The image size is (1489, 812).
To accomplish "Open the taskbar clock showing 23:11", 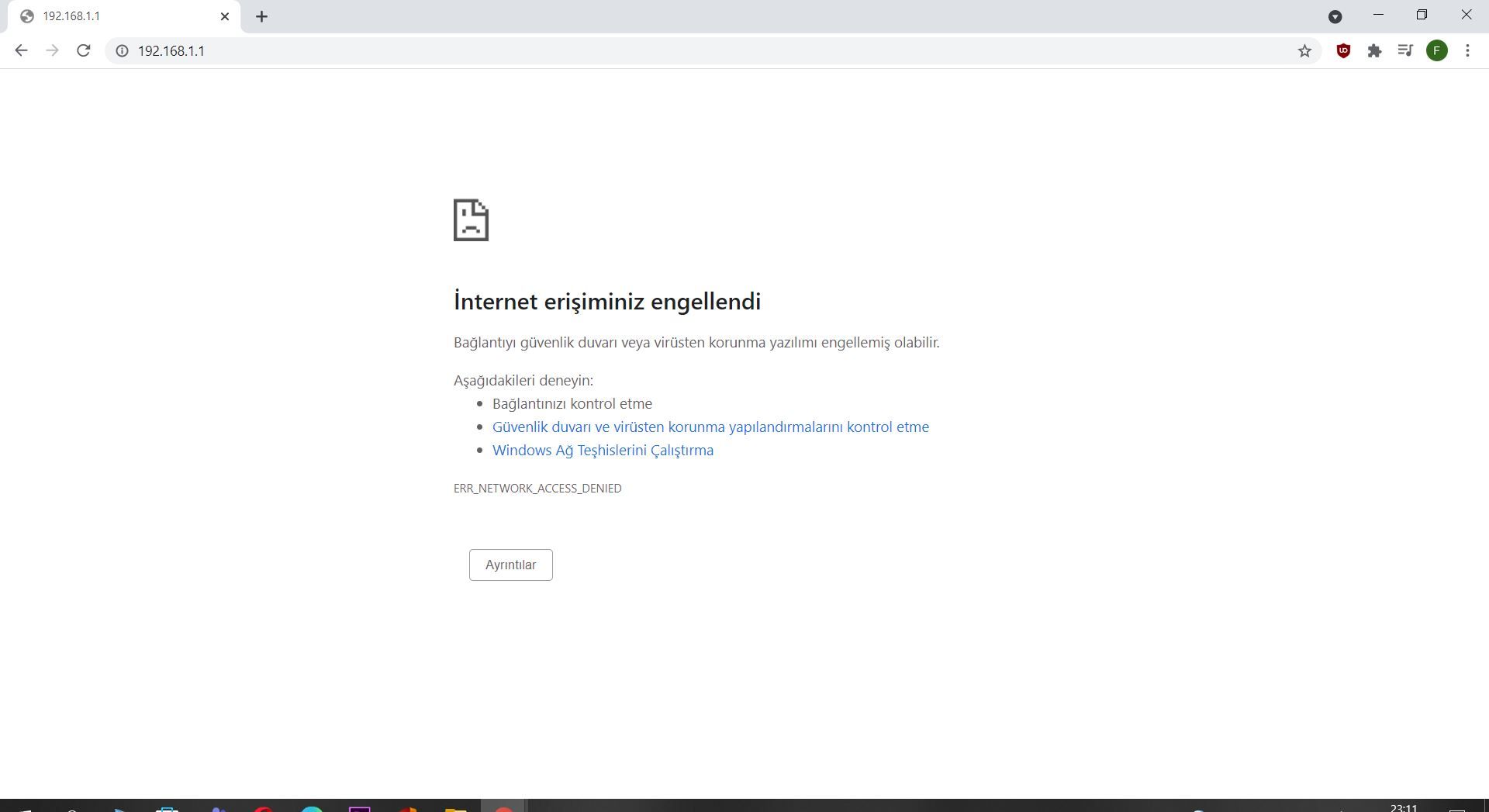I will pos(1403,807).
